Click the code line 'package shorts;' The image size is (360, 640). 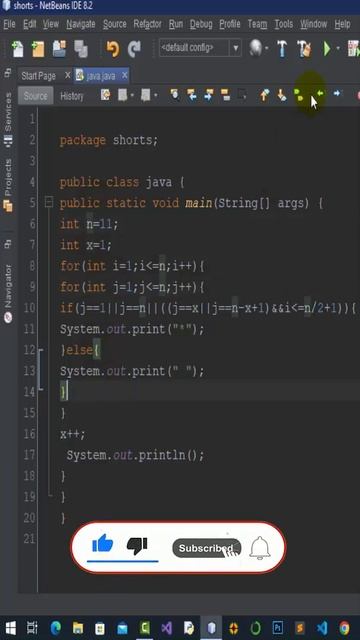pos(109,140)
